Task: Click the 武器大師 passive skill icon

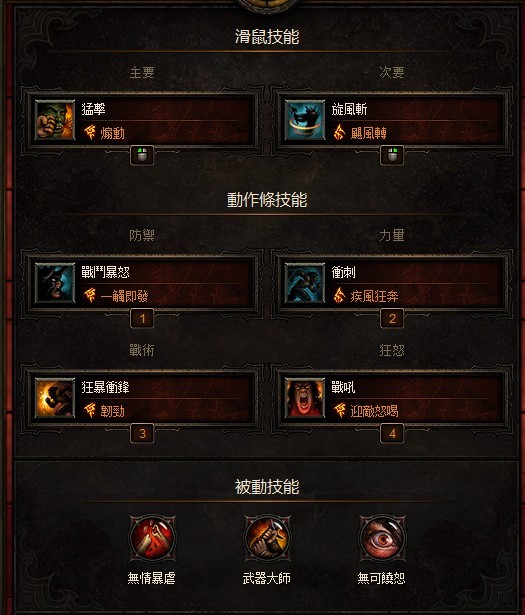Action: click(267, 538)
